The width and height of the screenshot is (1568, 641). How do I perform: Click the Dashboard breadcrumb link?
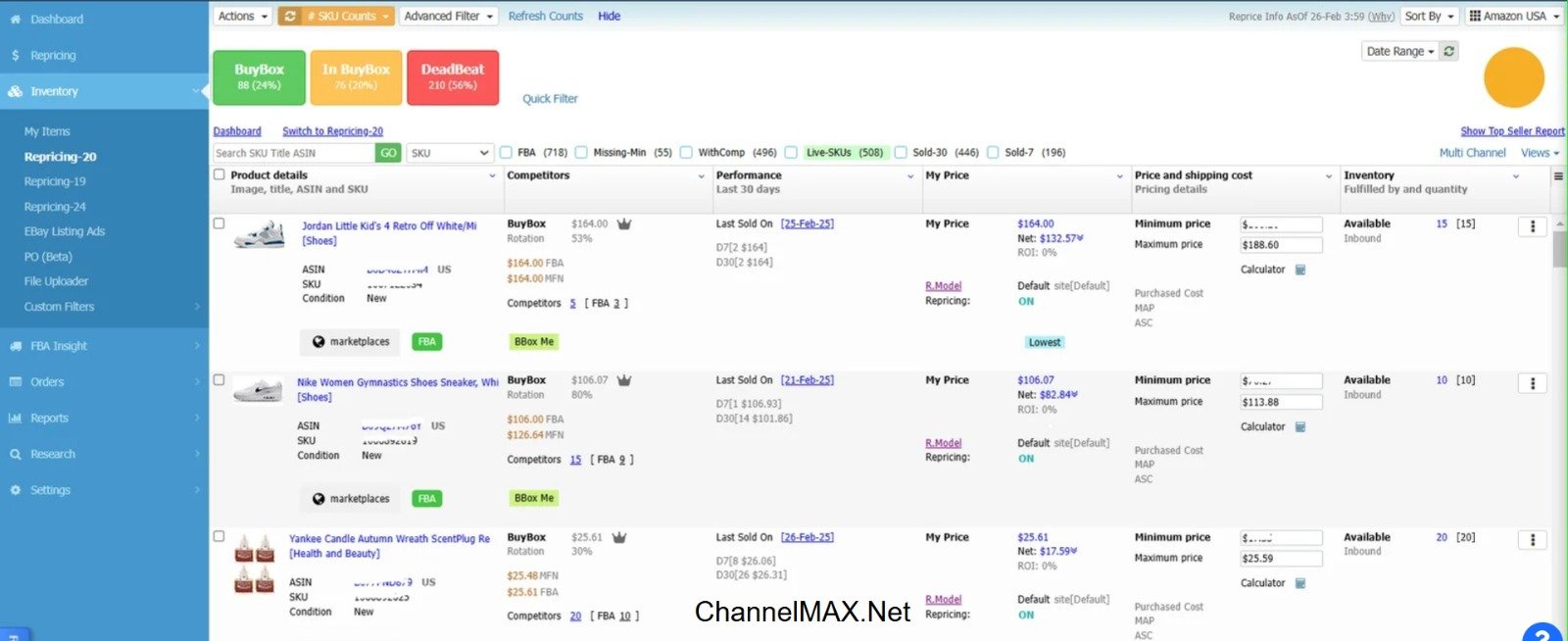tap(237, 131)
